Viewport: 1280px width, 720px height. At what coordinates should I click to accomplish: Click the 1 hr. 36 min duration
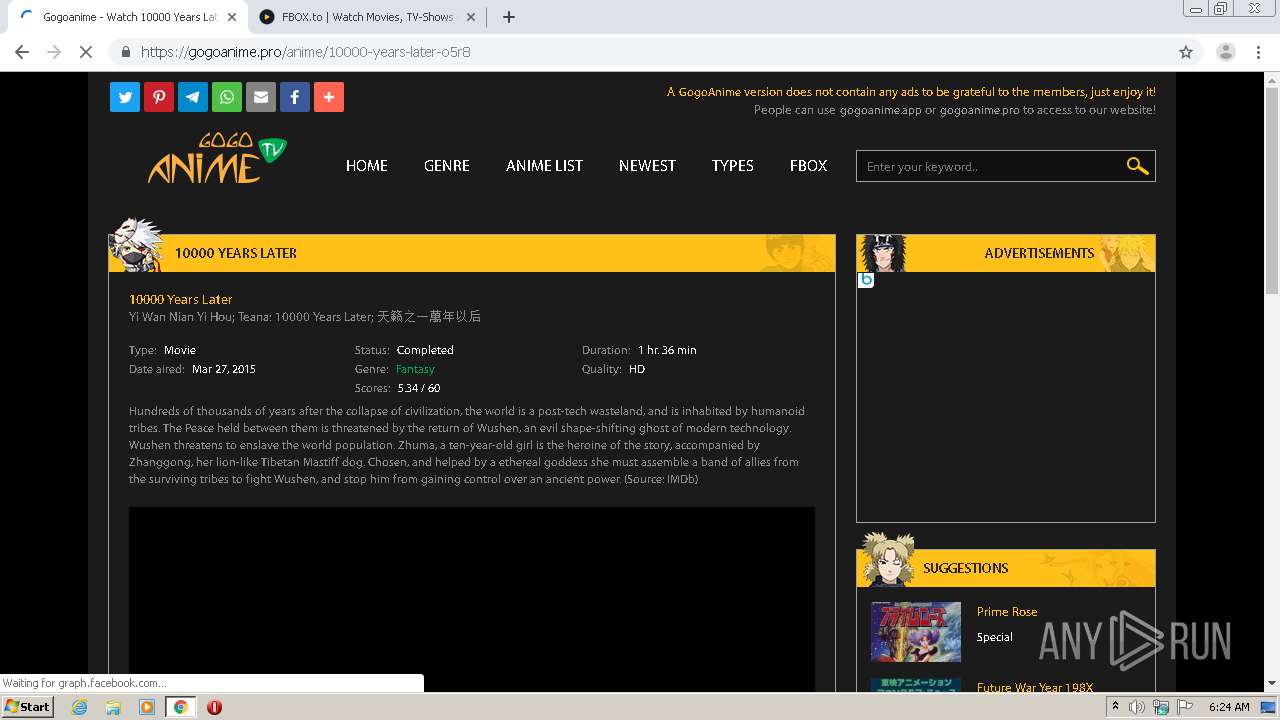pyautogui.click(x=667, y=350)
